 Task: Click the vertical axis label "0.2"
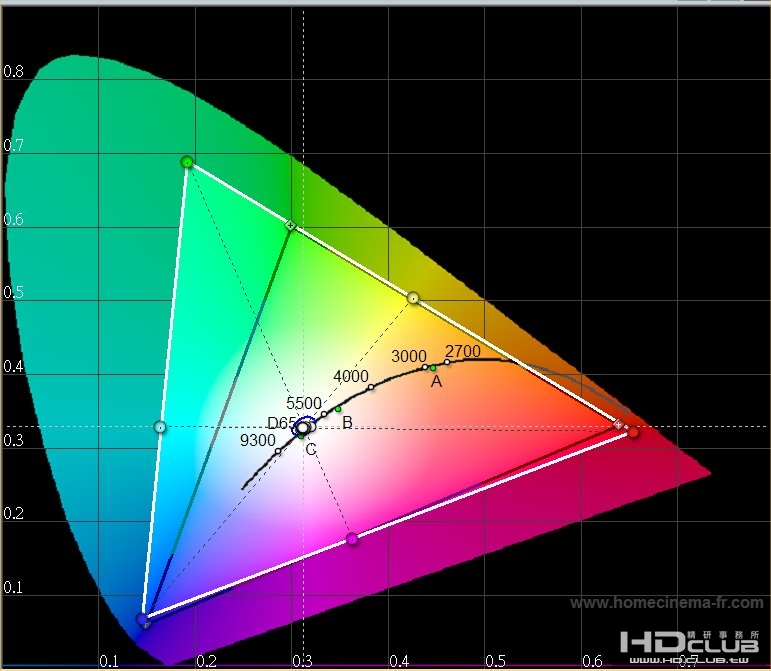(x=13, y=513)
